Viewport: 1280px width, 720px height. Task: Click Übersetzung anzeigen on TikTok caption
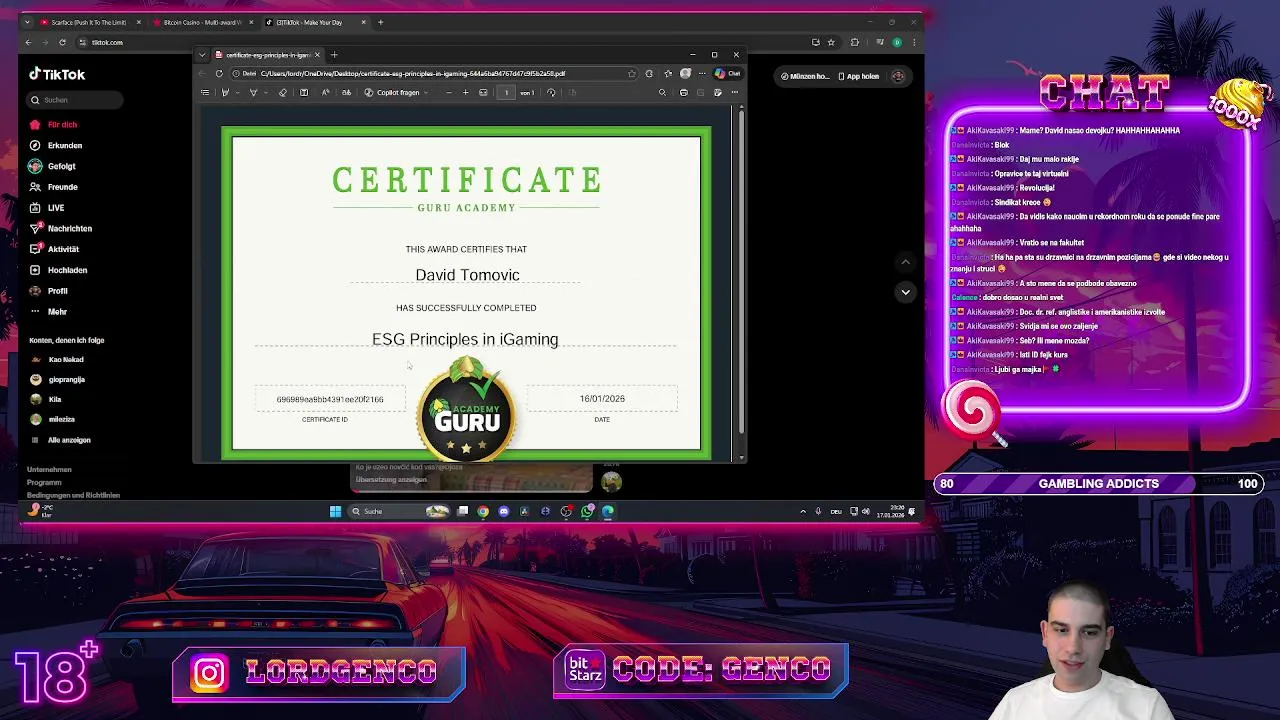391,480
